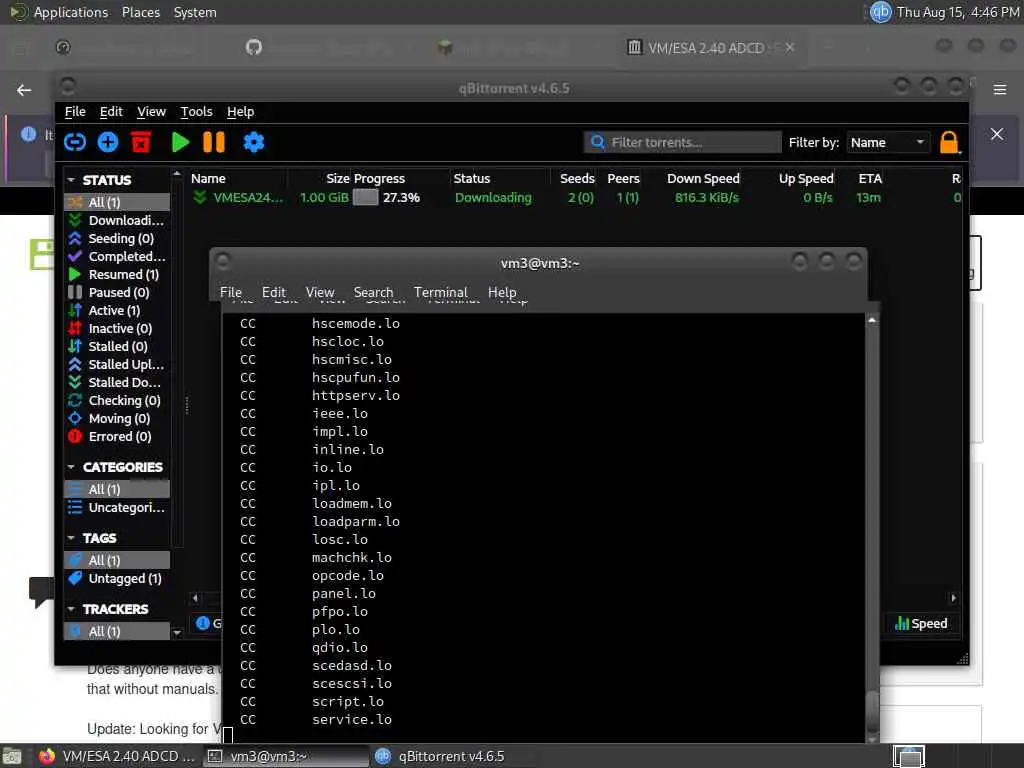Open qBittorrent File menu
This screenshot has width=1024, height=768.
[x=75, y=112]
